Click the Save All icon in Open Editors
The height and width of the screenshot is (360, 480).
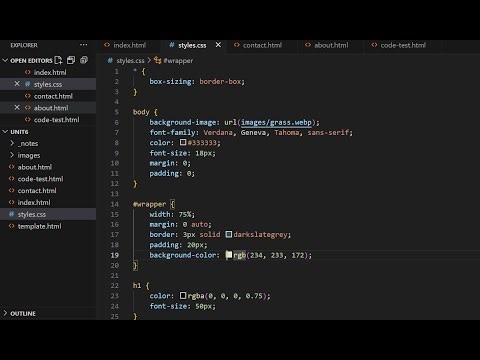pos(71,60)
